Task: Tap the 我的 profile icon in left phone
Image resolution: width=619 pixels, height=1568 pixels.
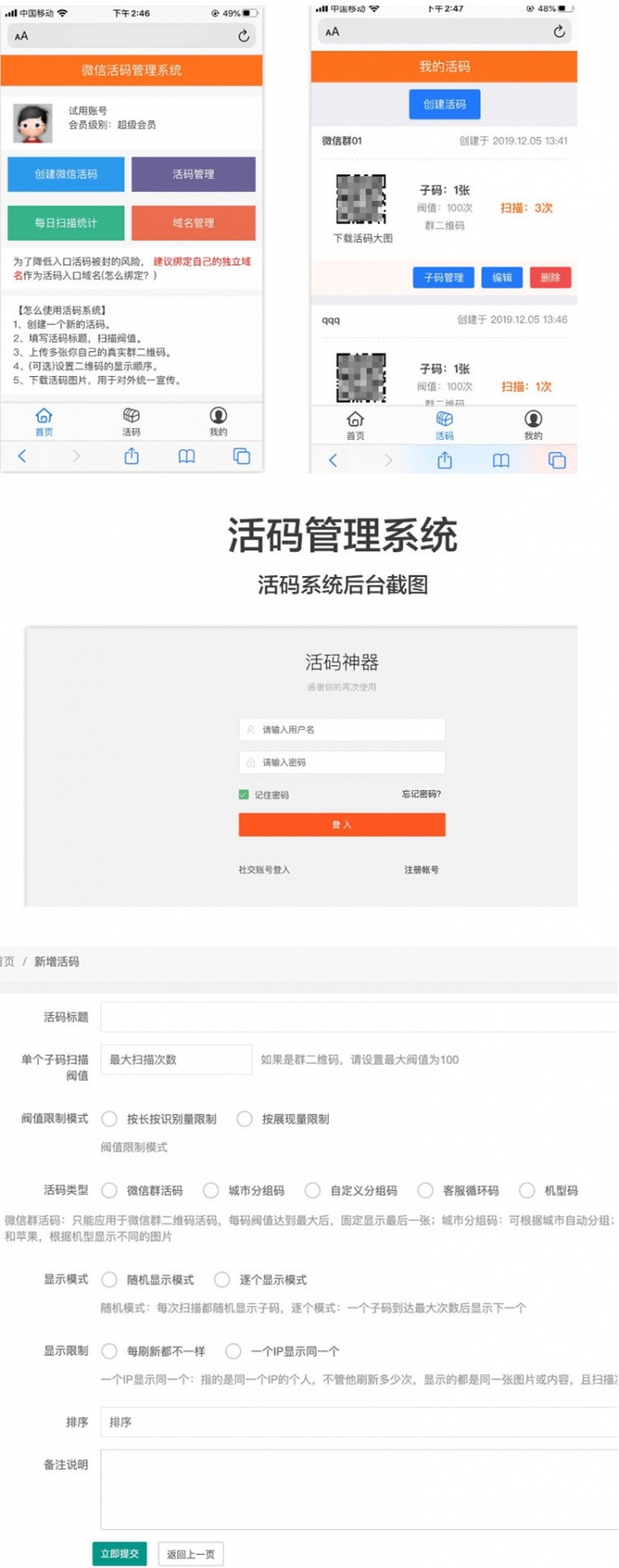Action: (x=218, y=416)
